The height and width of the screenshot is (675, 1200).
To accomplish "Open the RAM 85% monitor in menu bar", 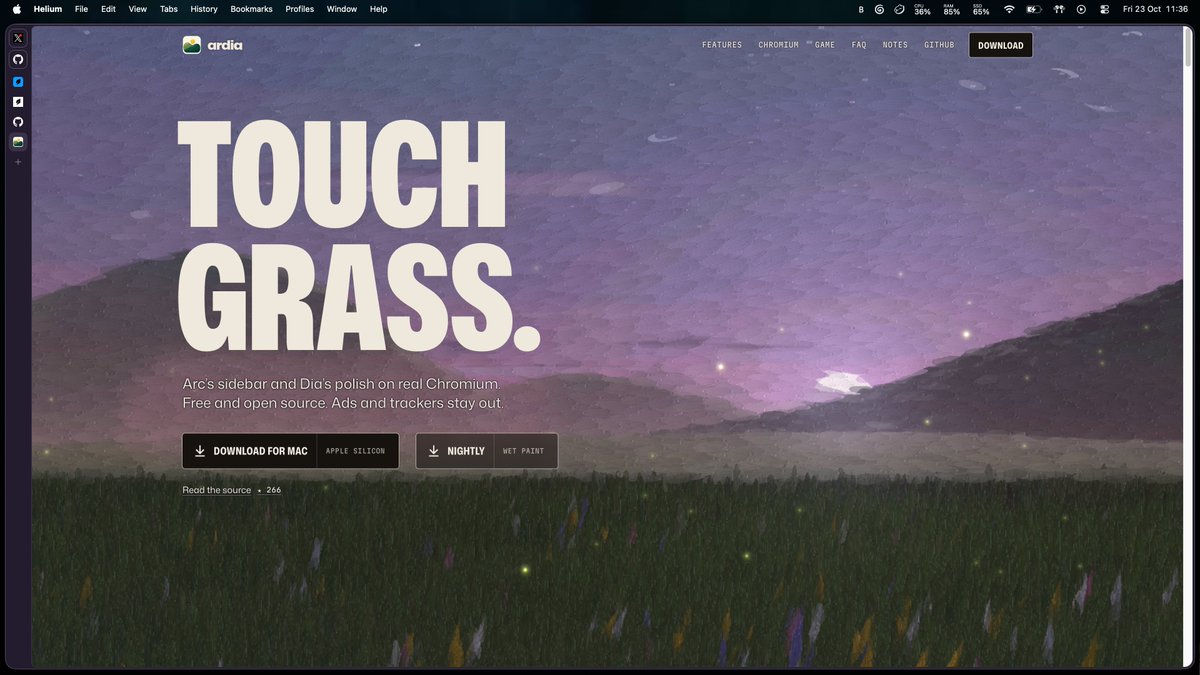I will tap(951, 9).
